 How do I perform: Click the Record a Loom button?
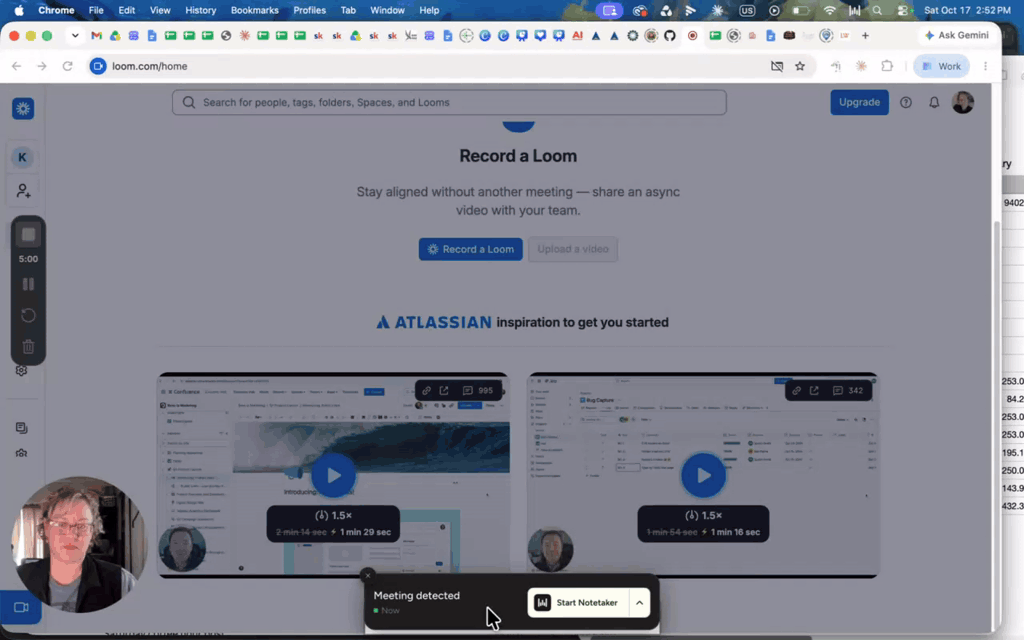(x=470, y=249)
